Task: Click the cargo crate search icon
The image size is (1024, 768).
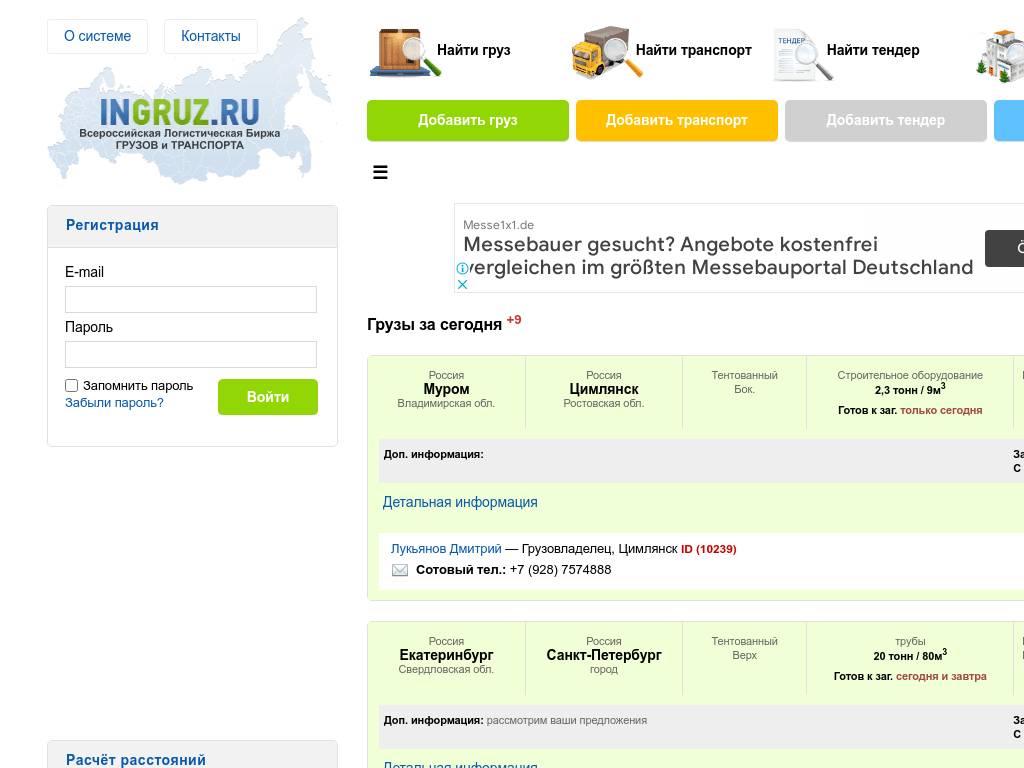Action: (404, 52)
